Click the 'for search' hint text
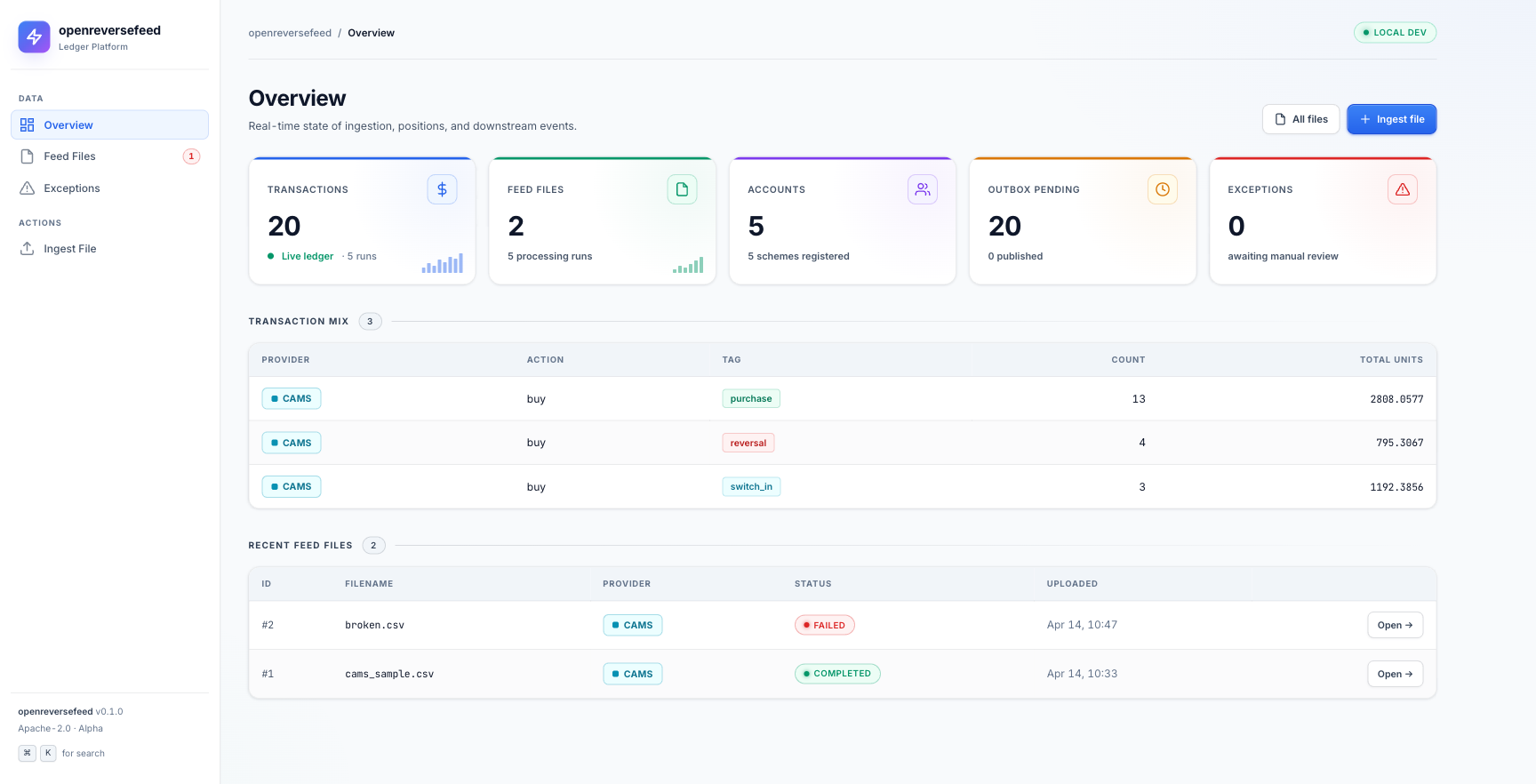Image resolution: width=1536 pixels, height=784 pixels. 84,754
